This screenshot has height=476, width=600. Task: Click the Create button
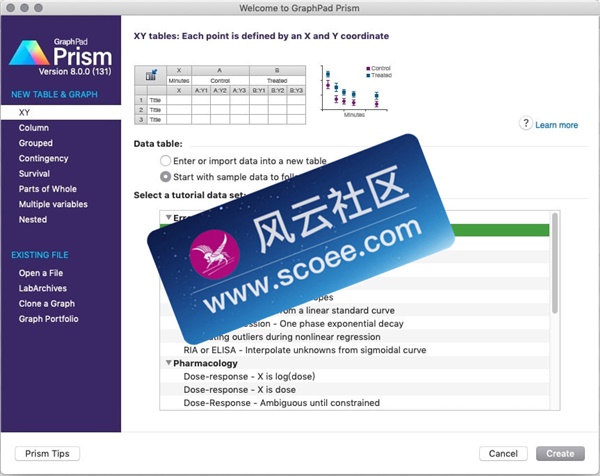[561, 453]
